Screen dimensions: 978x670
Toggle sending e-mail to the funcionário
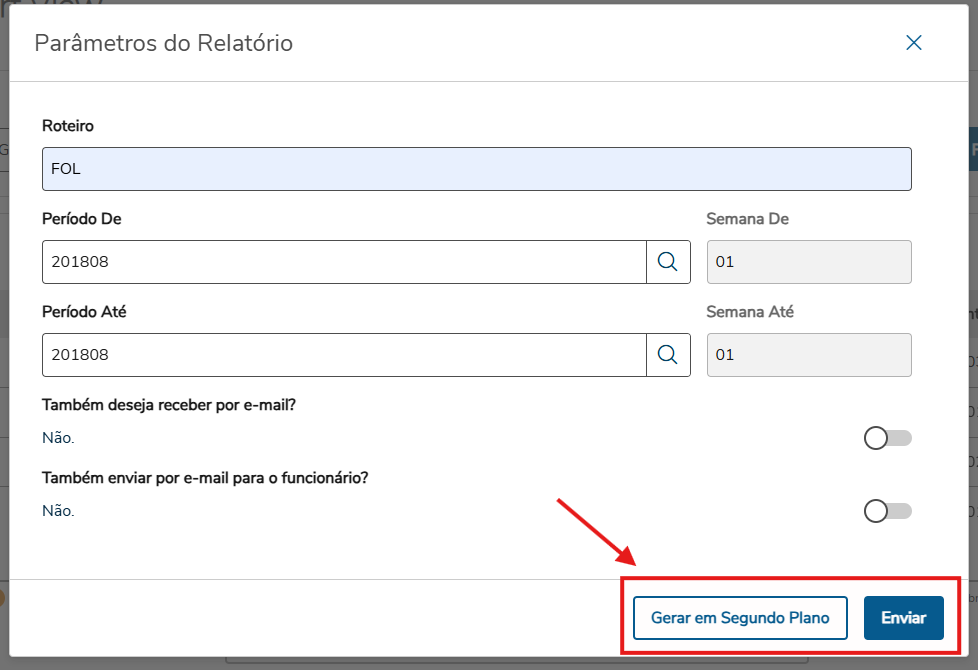(x=887, y=511)
